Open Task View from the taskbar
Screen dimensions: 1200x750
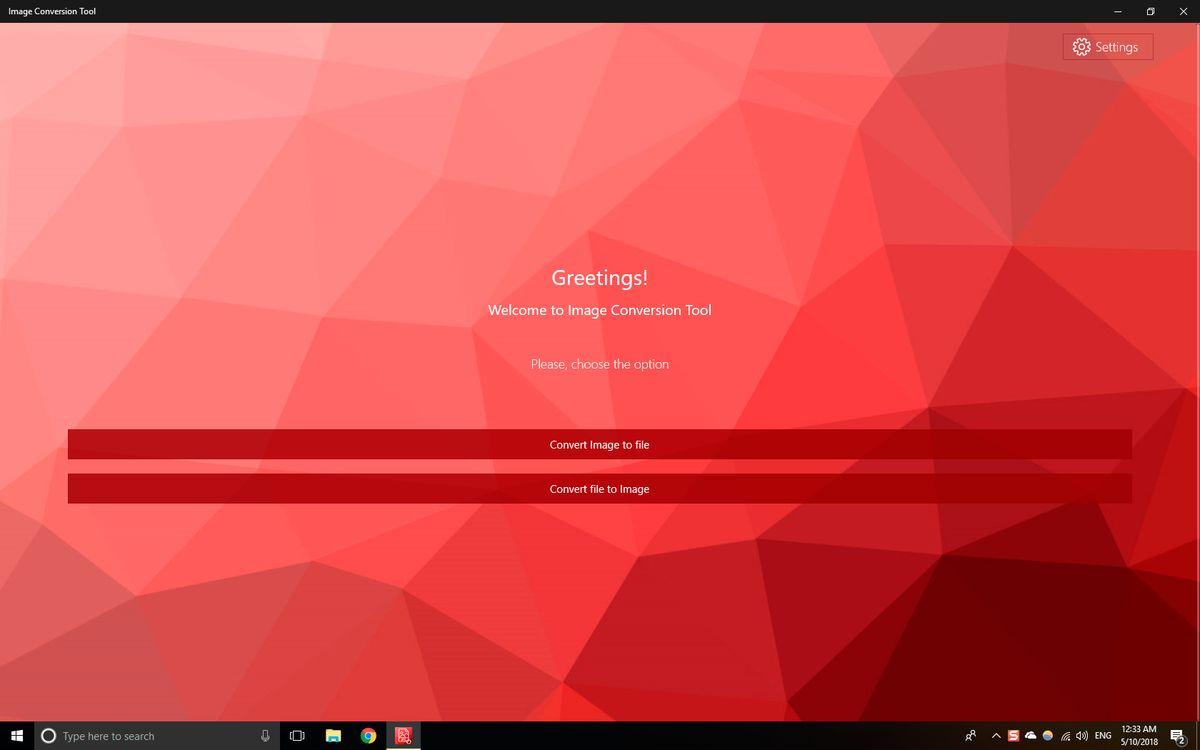coord(297,736)
